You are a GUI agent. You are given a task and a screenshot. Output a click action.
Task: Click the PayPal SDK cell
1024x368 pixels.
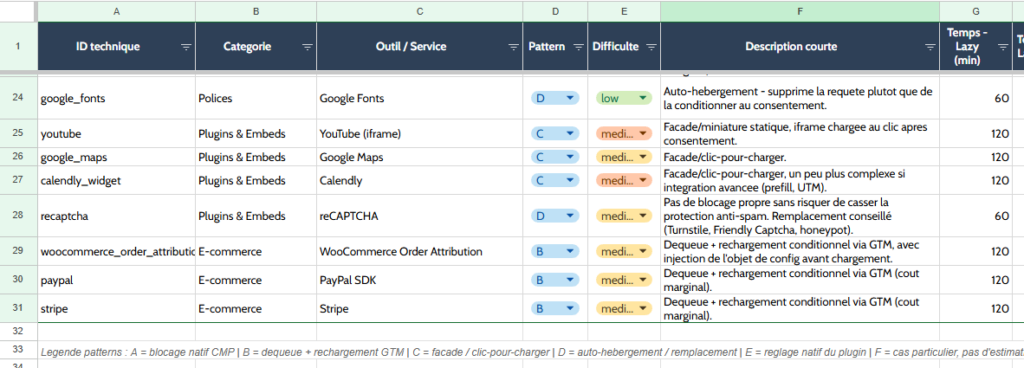(419, 280)
